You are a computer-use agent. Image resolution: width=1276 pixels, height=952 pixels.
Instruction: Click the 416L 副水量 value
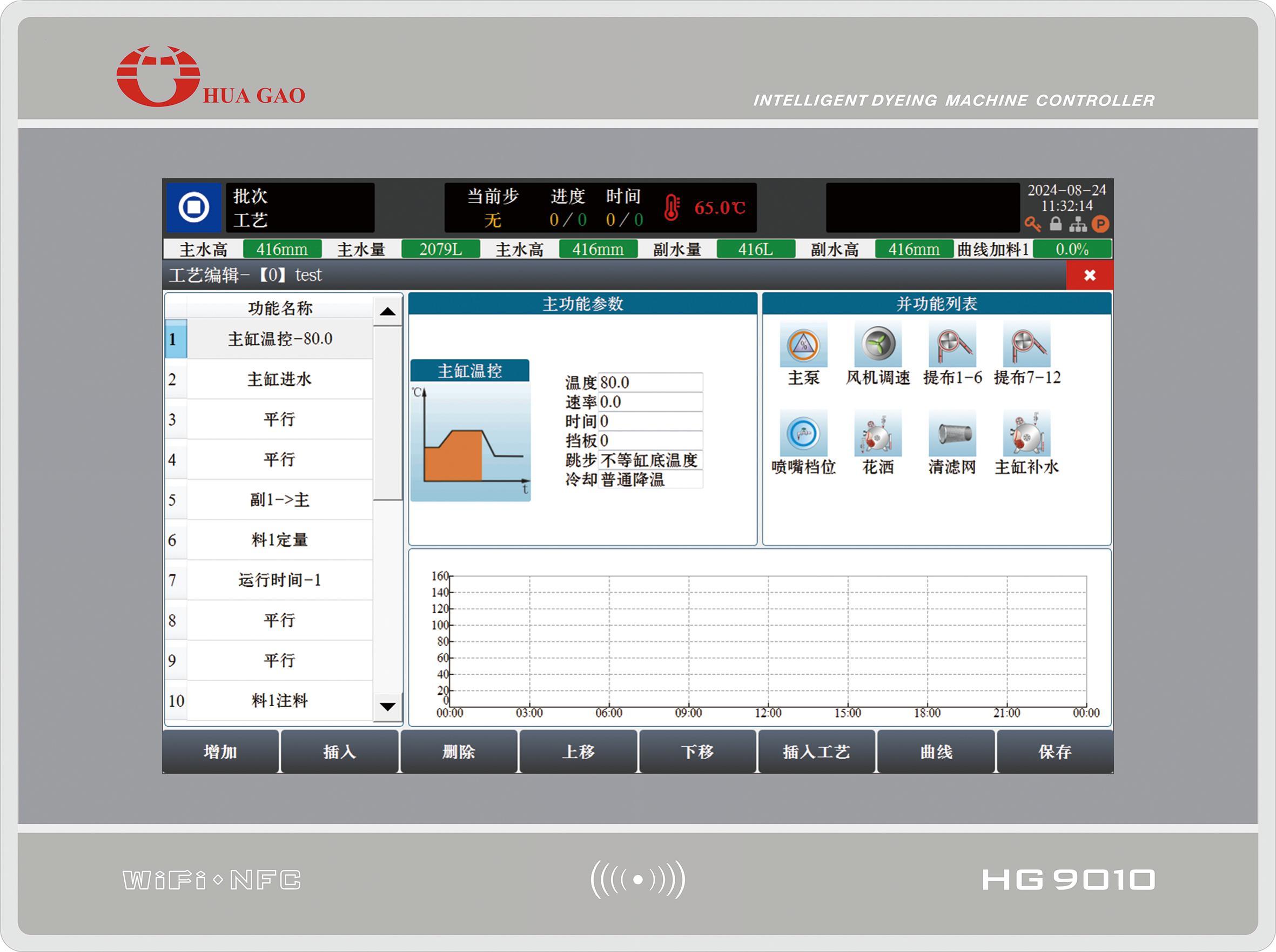(756, 250)
